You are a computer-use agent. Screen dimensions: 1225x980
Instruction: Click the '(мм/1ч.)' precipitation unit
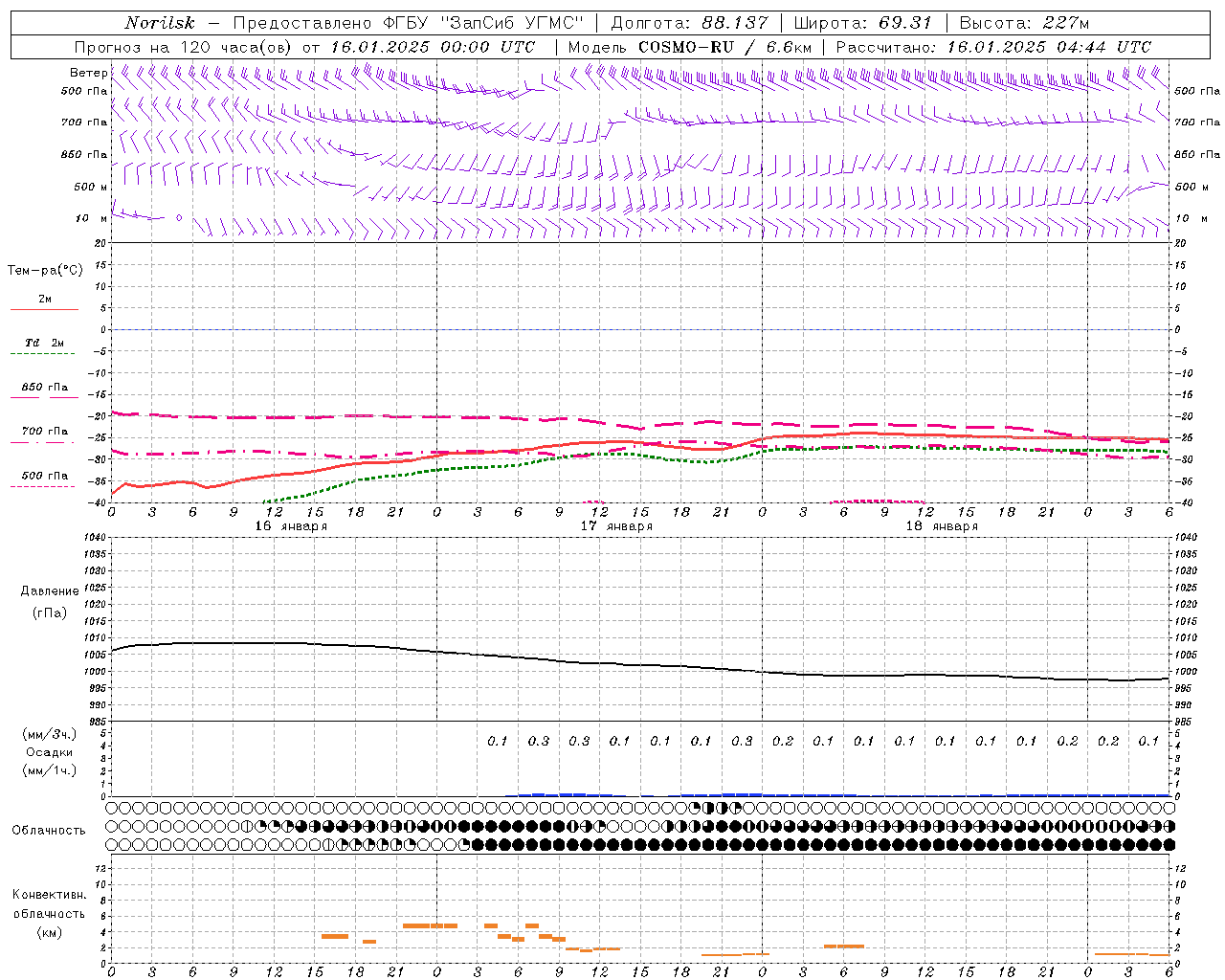(x=49, y=770)
